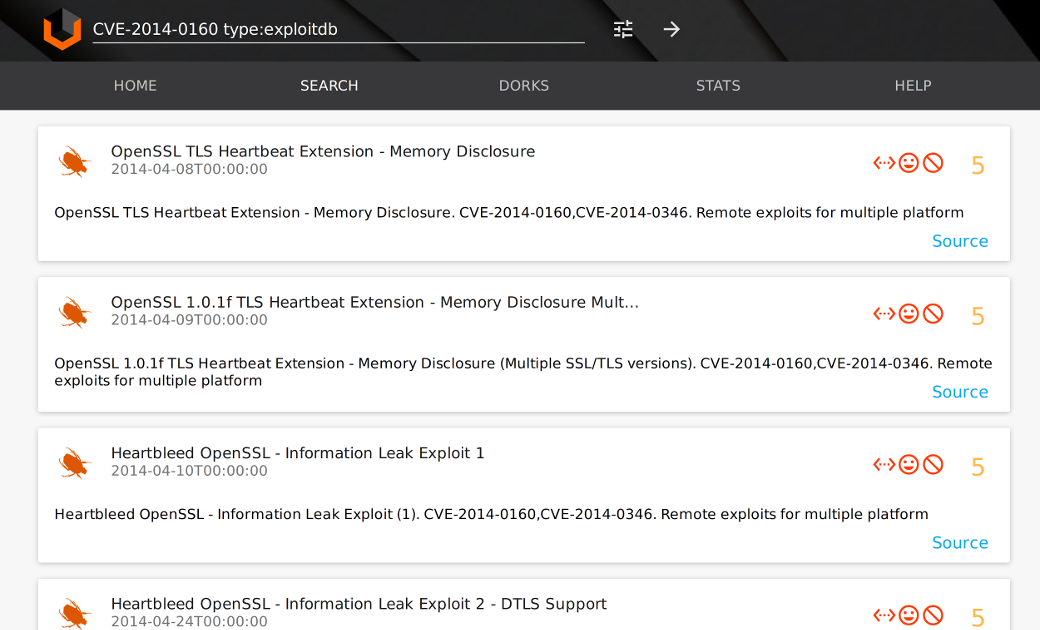Click prohibited circle icon in OpenSSL 1.0.1f row

[933, 313]
